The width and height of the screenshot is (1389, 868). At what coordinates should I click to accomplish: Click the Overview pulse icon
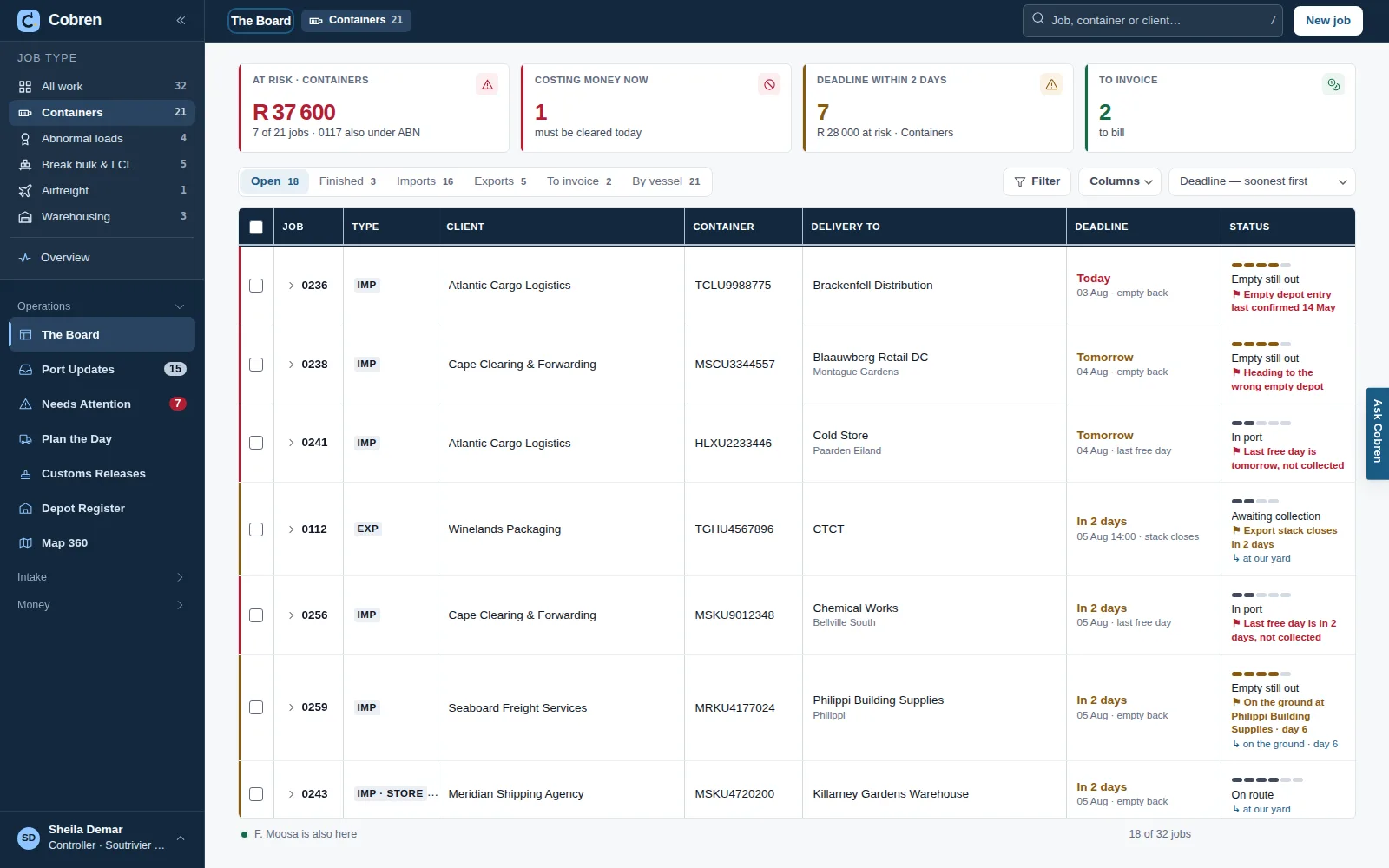(25, 258)
